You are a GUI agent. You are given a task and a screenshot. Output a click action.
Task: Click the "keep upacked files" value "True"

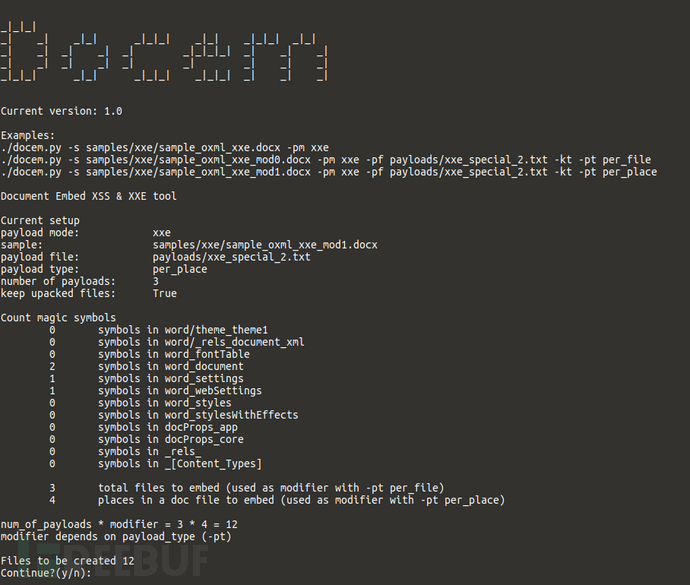pos(165,294)
